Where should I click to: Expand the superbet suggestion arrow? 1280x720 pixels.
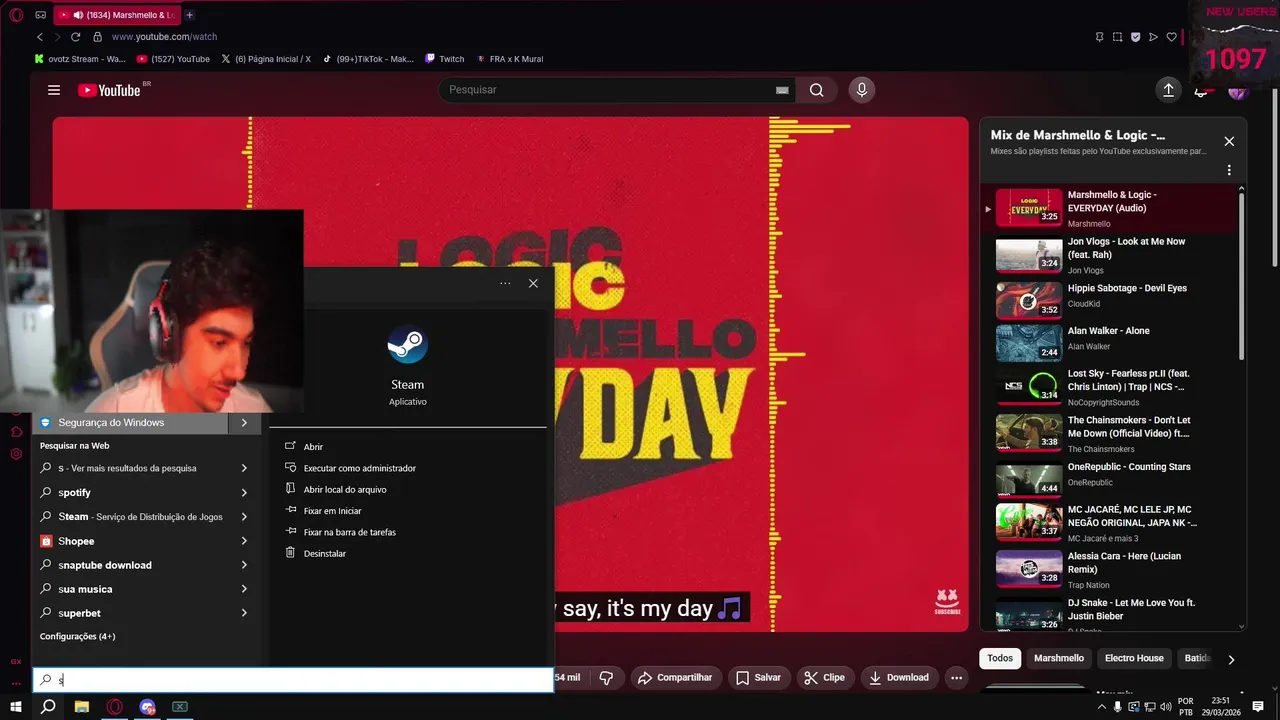pyautogui.click(x=244, y=613)
